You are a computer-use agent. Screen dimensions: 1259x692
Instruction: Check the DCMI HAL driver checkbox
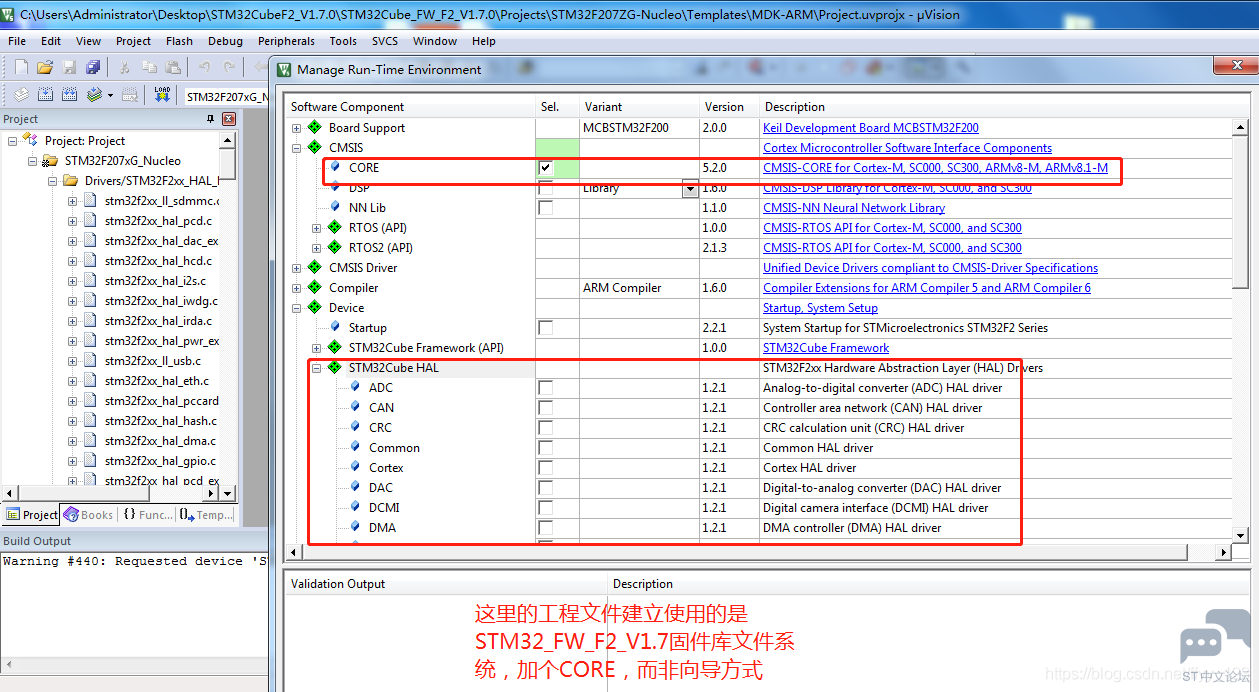click(x=545, y=508)
